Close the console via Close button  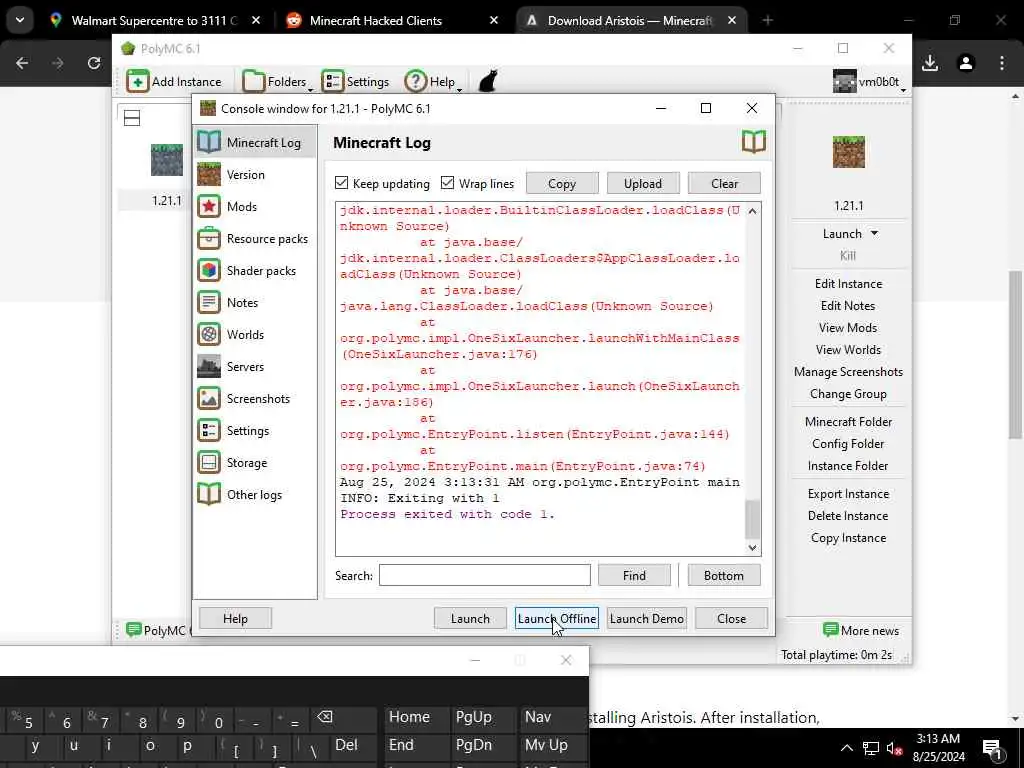[x=731, y=618]
